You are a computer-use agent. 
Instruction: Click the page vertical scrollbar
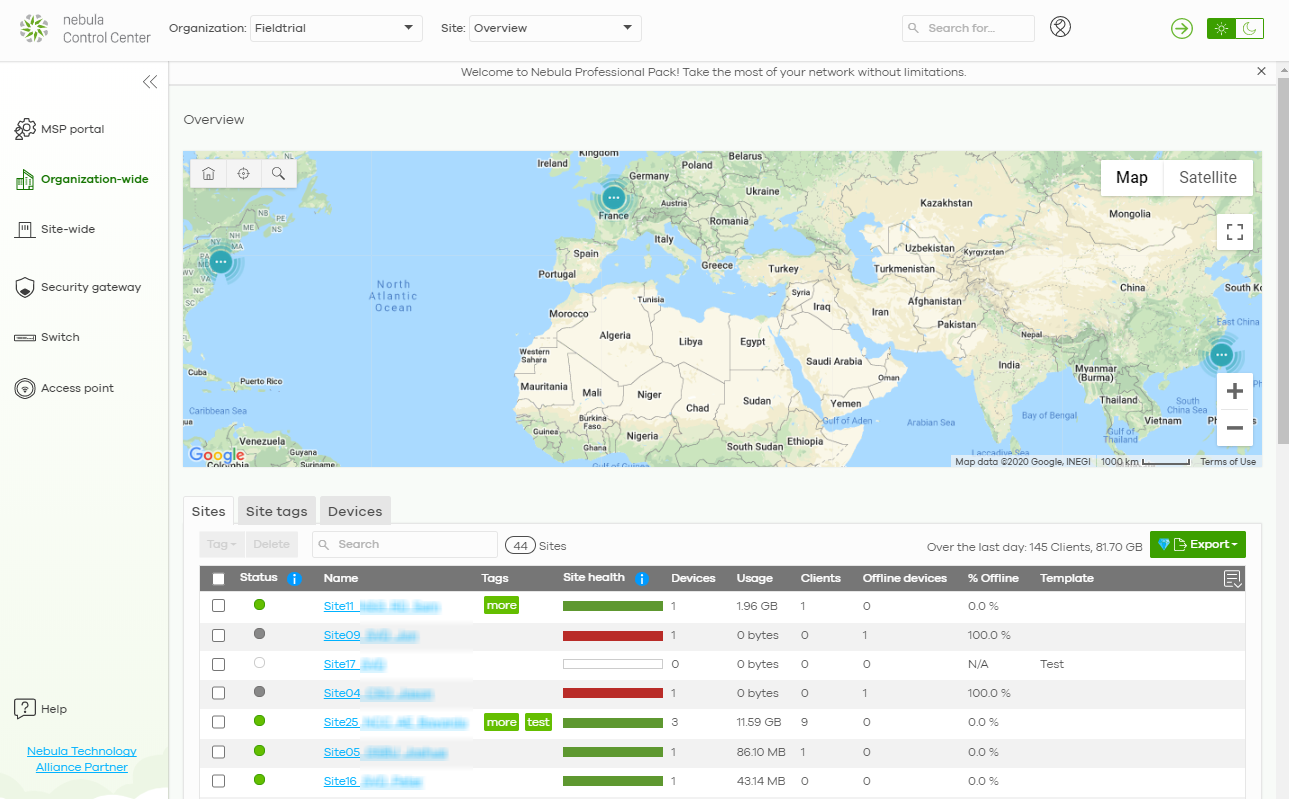point(1283,260)
